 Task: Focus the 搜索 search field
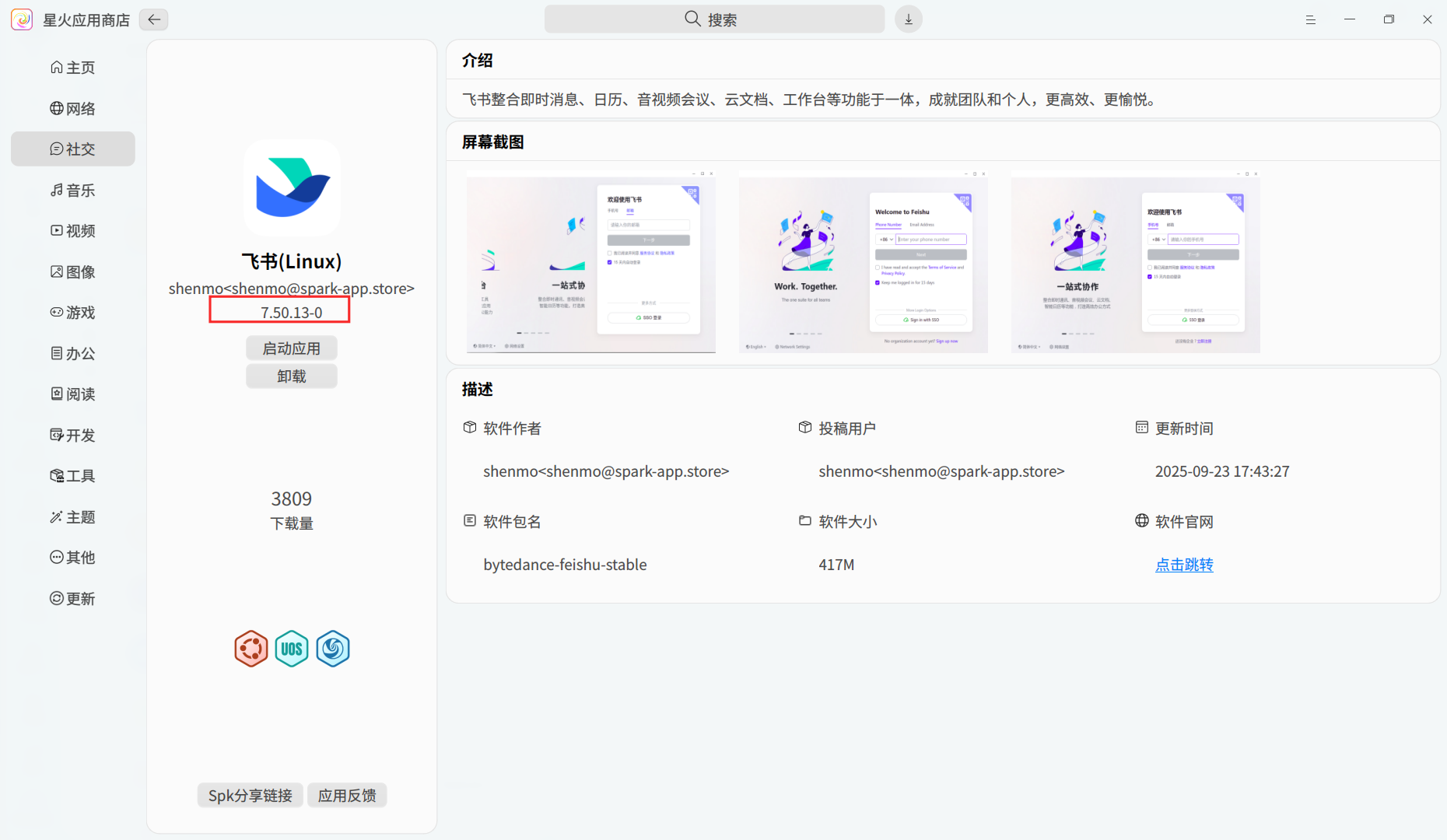coord(714,19)
